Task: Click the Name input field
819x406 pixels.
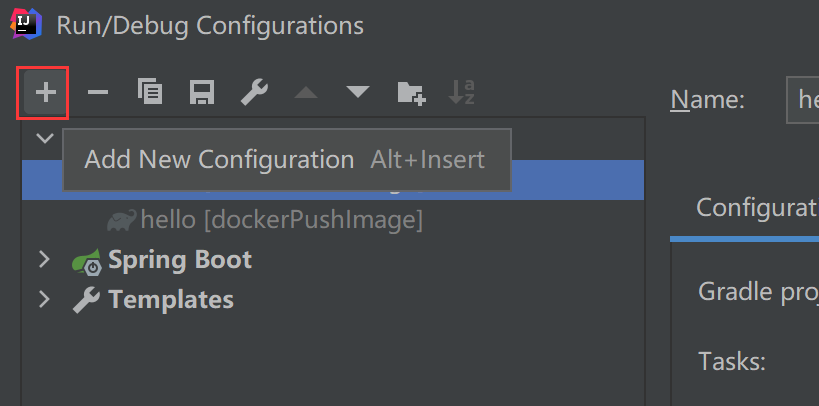Action: (803, 99)
